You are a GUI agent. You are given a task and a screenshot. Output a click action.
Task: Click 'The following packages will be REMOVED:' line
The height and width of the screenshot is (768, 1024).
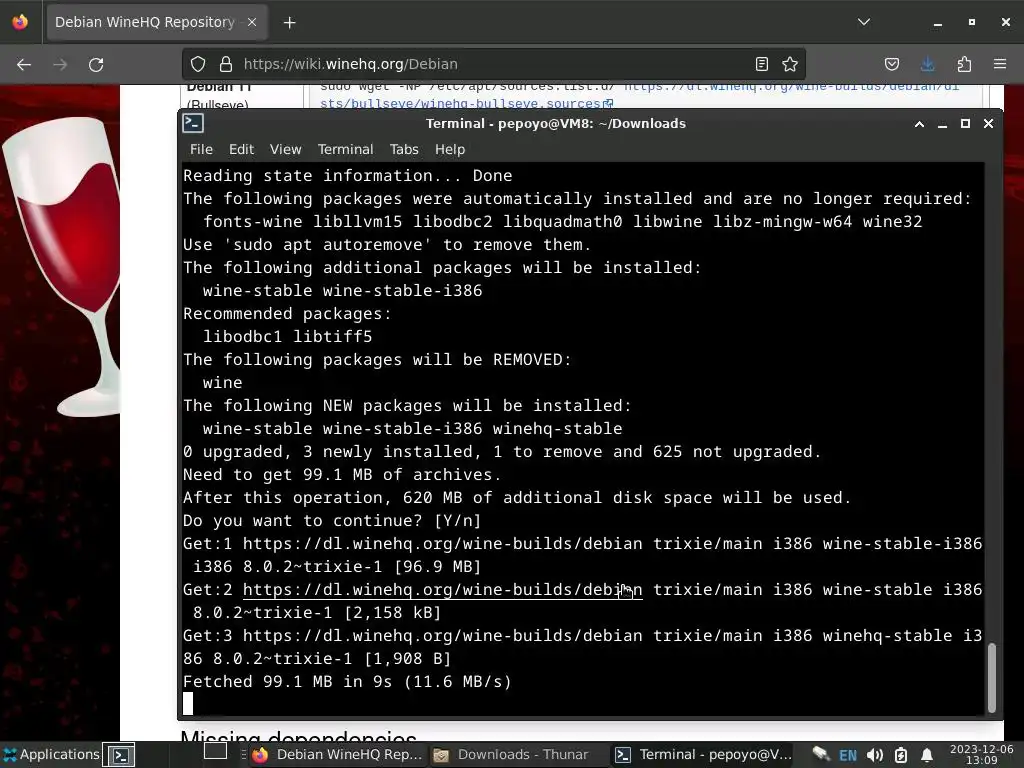377,360
